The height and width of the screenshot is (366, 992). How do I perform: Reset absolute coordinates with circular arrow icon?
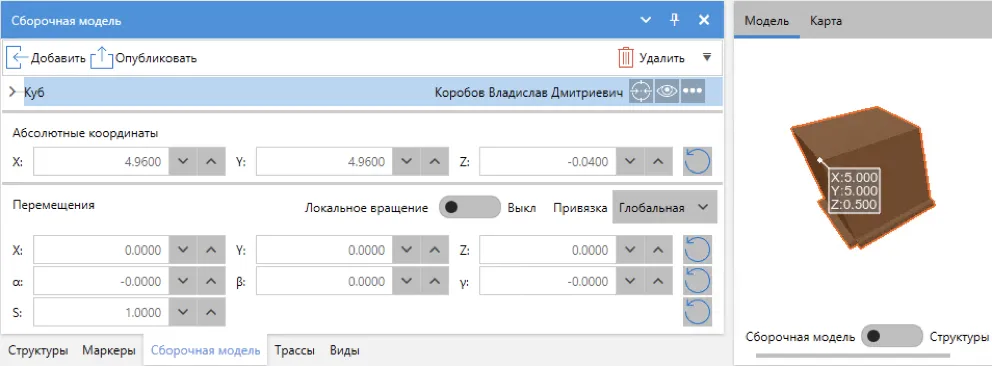[x=697, y=162]
